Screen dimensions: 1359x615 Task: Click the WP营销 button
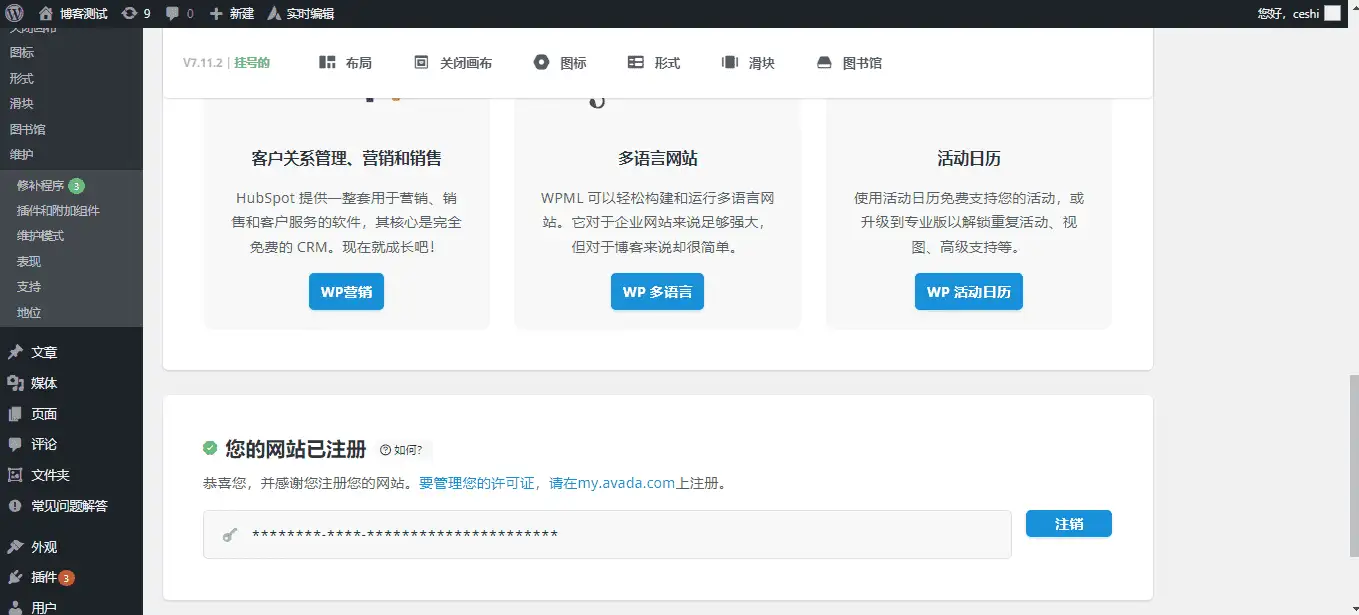346,292
